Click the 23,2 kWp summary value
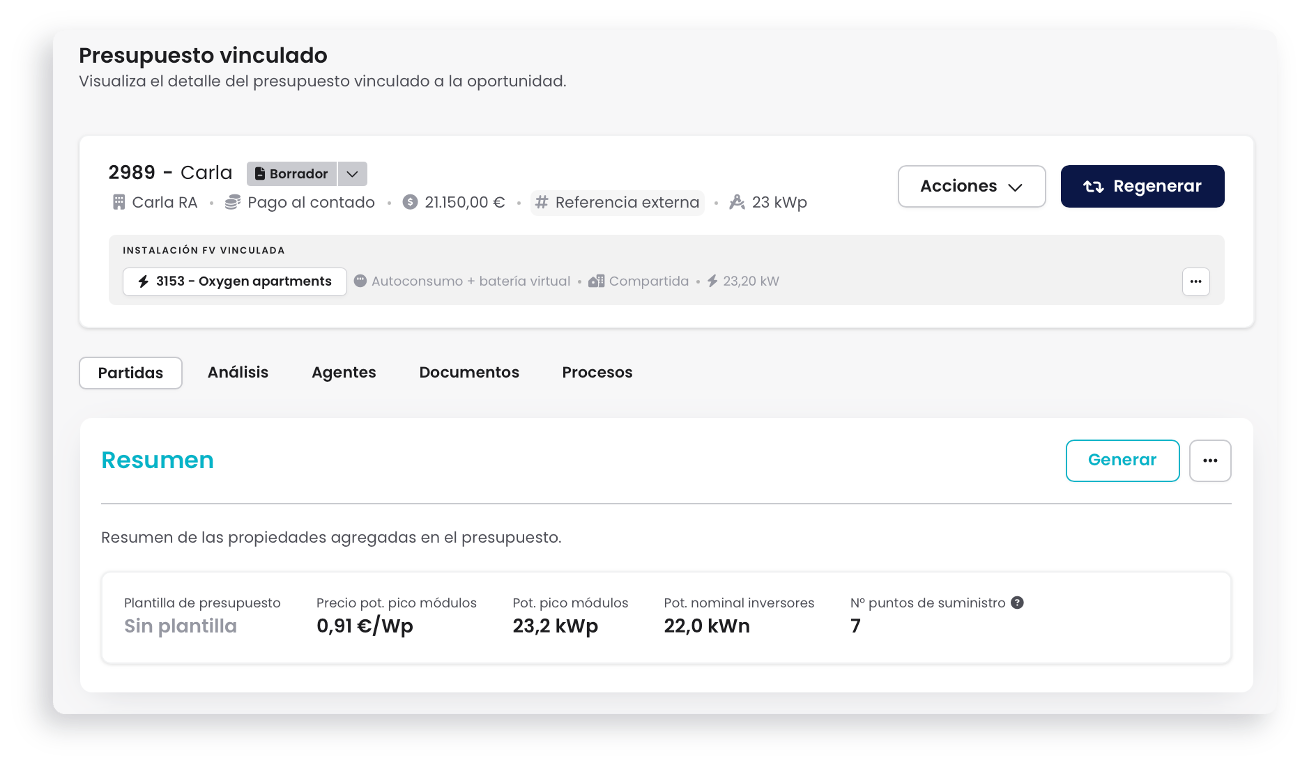Screen dimensions: 1306x766 tap(555, 627)
